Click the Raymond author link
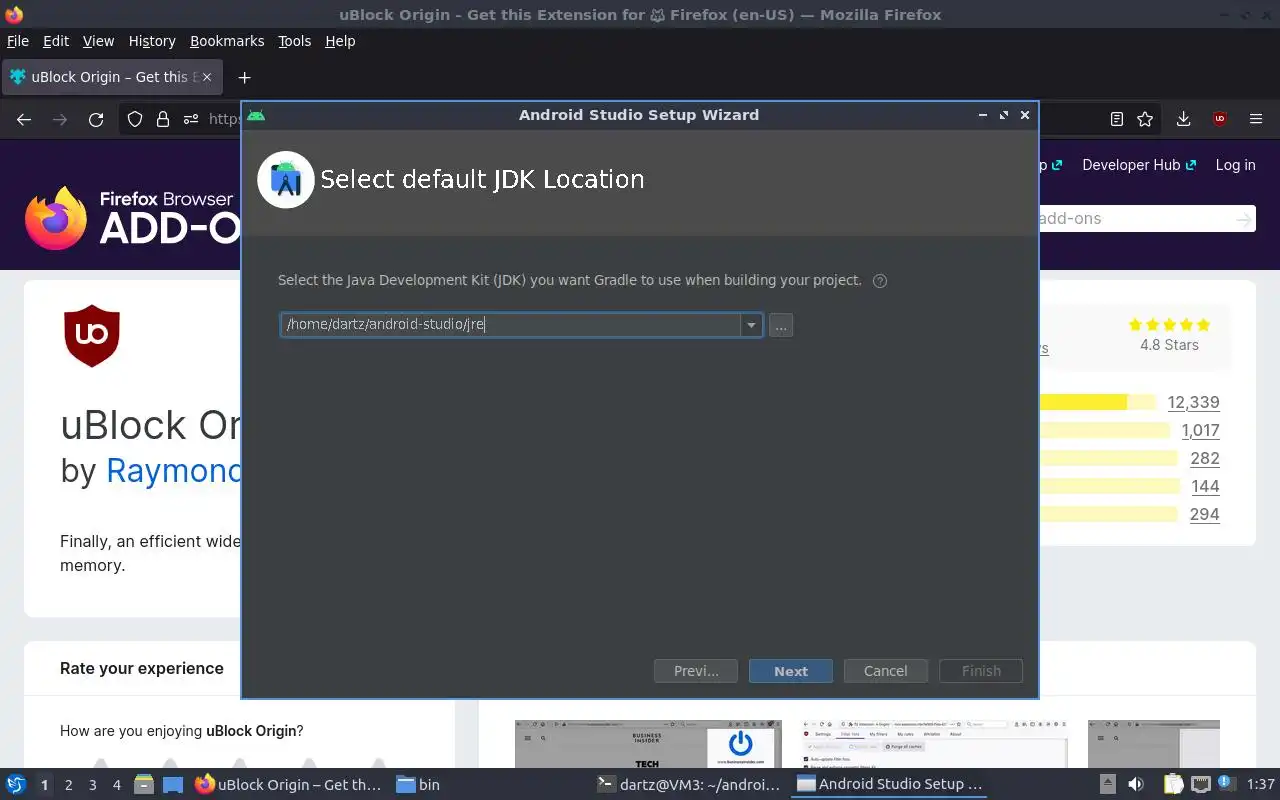The height and width of the screenshot is (800, 1280). point(174,470)
